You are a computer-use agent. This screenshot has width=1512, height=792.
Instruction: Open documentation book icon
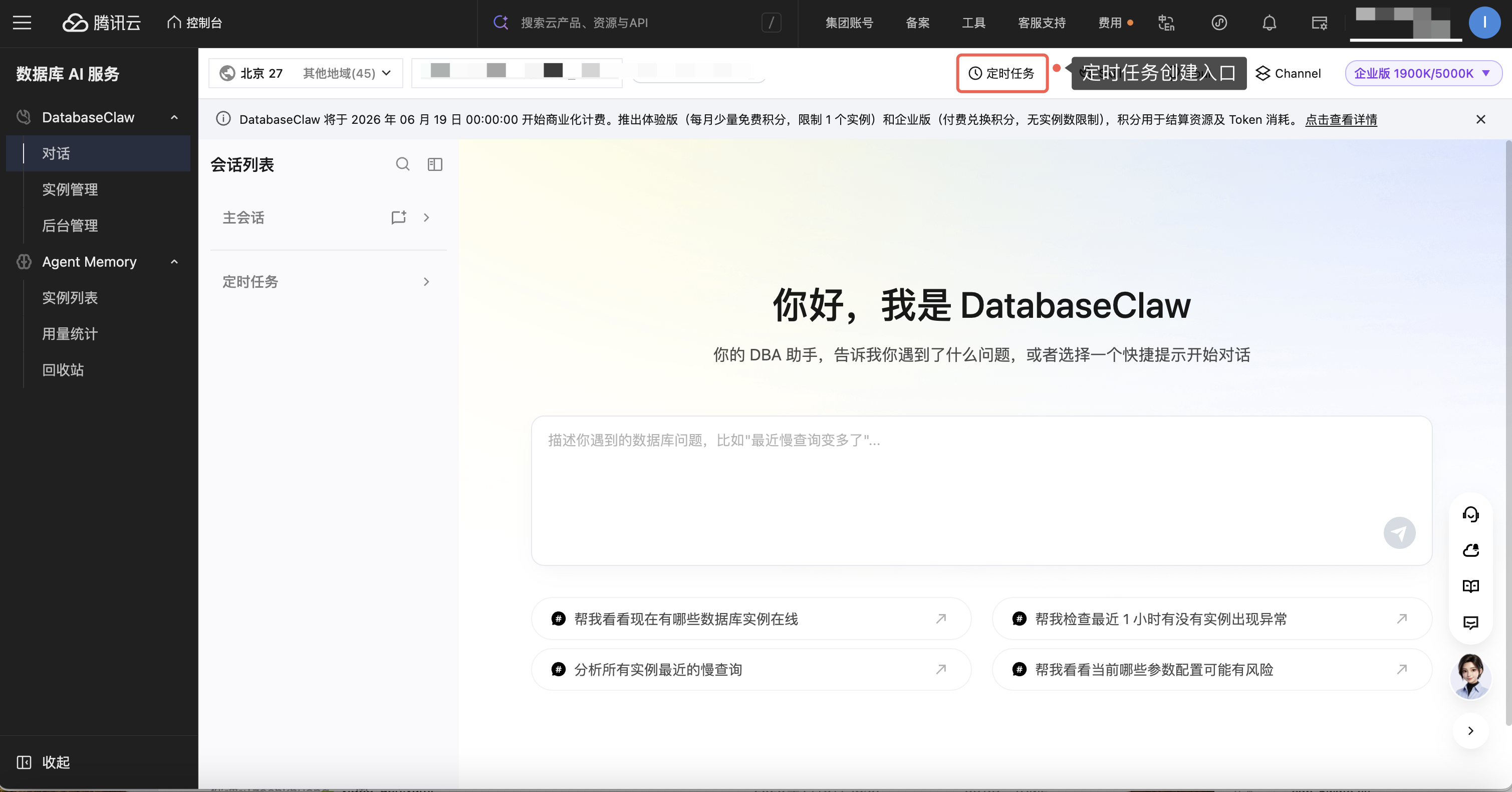[1470, 586]
